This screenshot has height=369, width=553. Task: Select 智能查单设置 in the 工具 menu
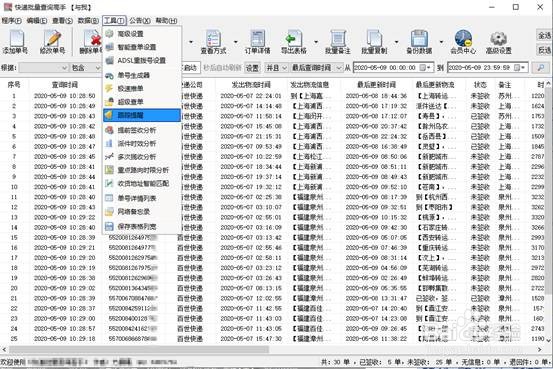click(x=142, y=47)
